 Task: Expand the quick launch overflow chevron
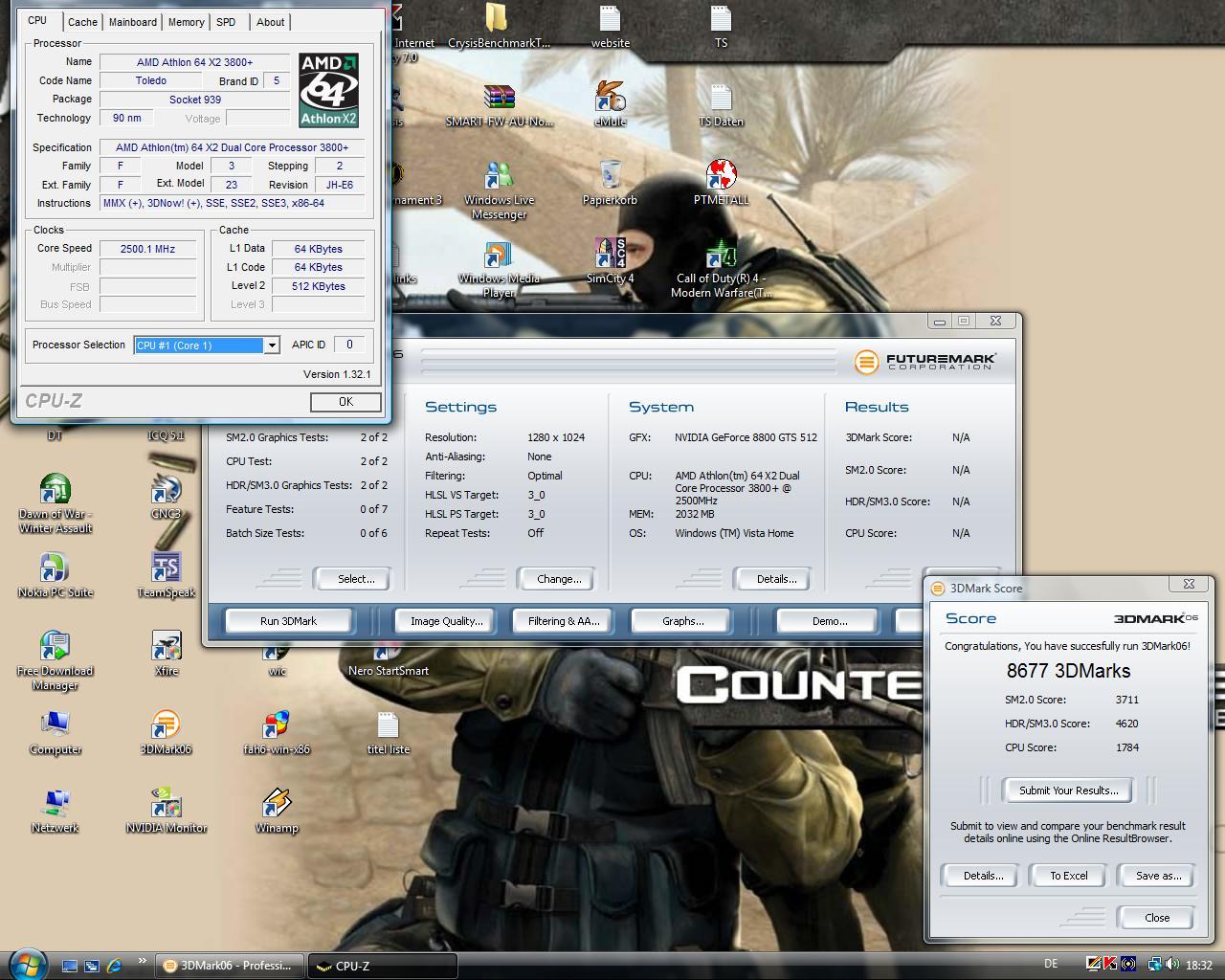[x=143, y=961]
